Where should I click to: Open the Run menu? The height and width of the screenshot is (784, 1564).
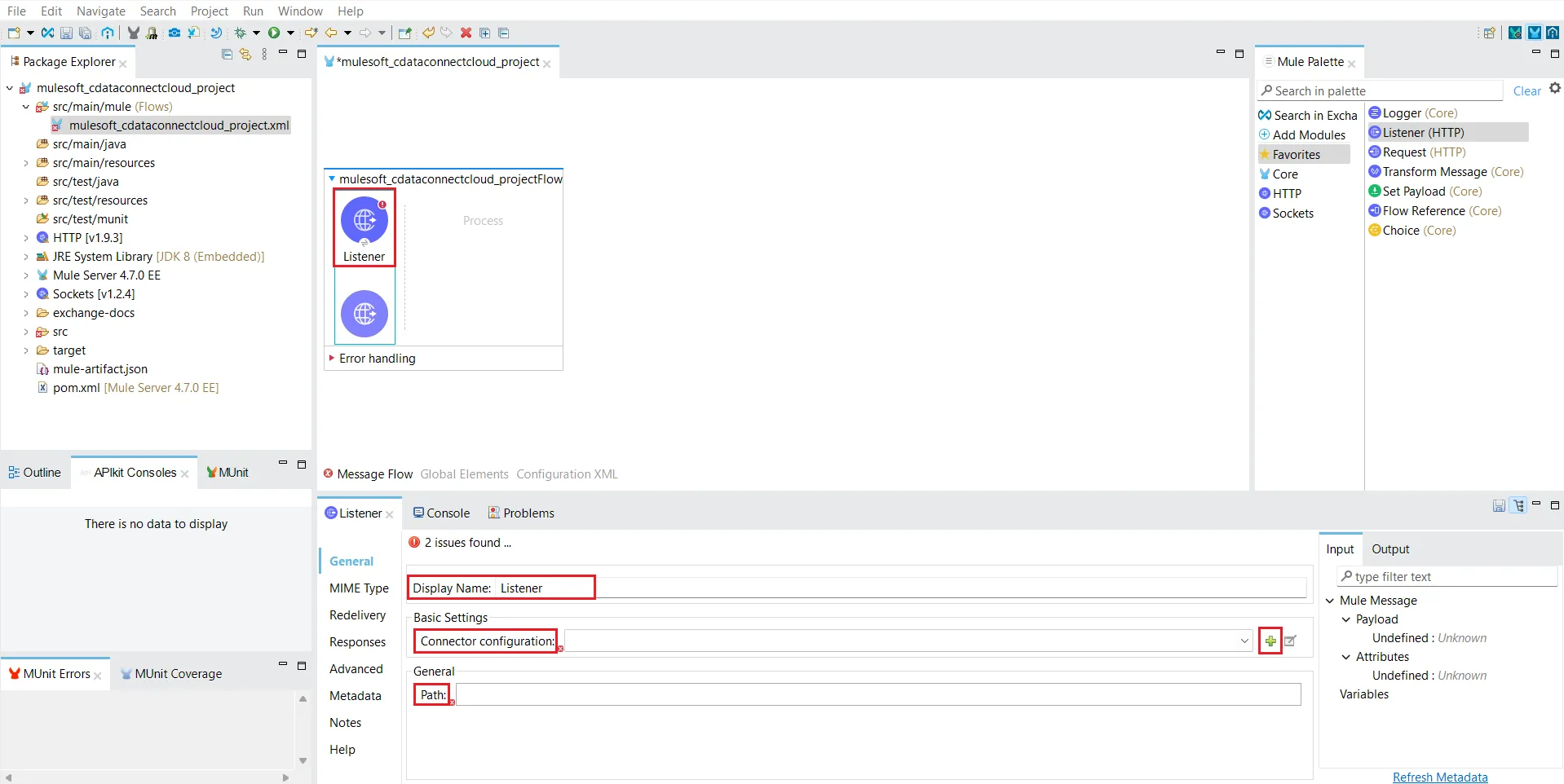[x=253, y=11]
